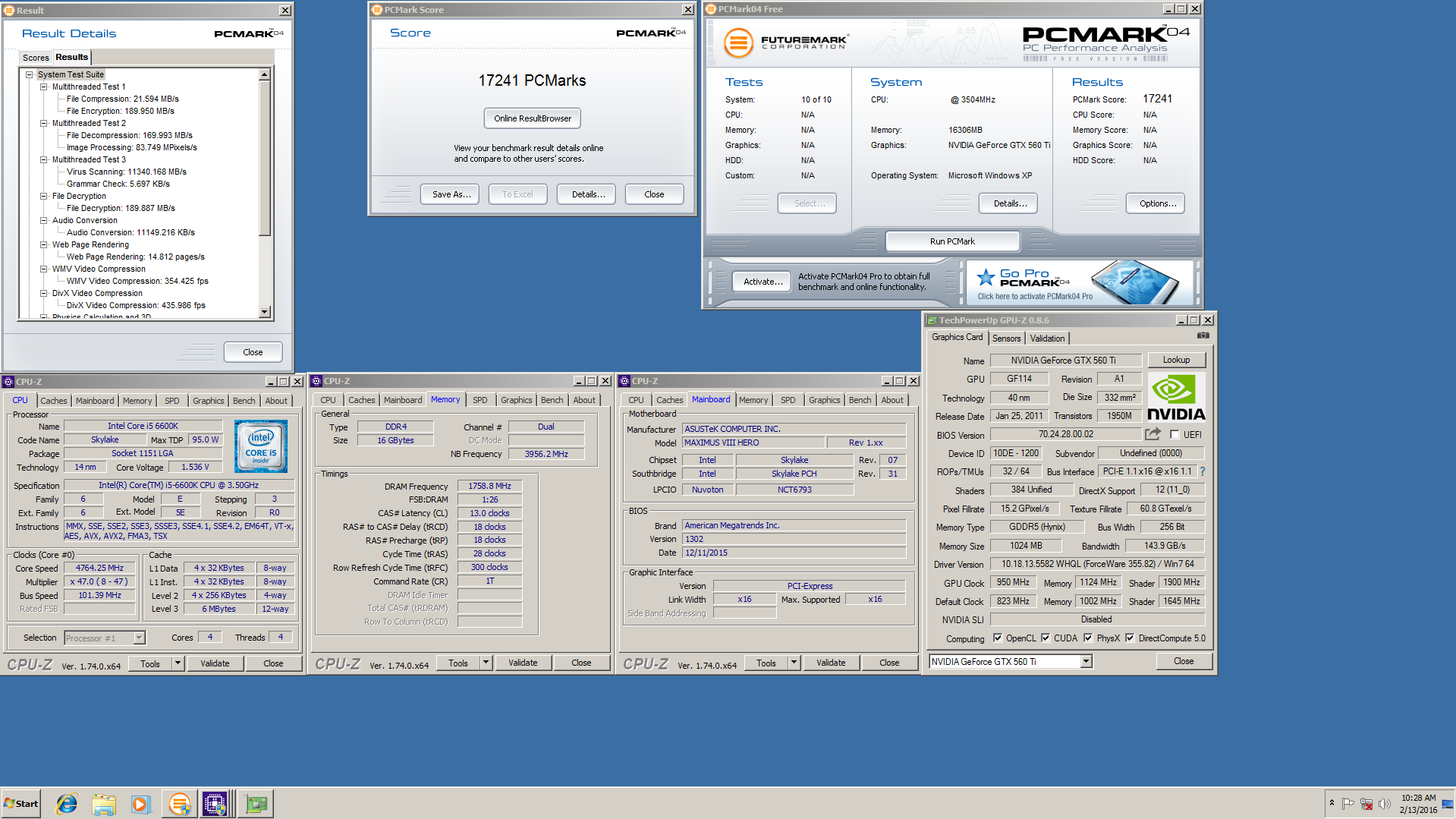Click the Intel Core i5 badge in CPU-Z

pos(261,446)
